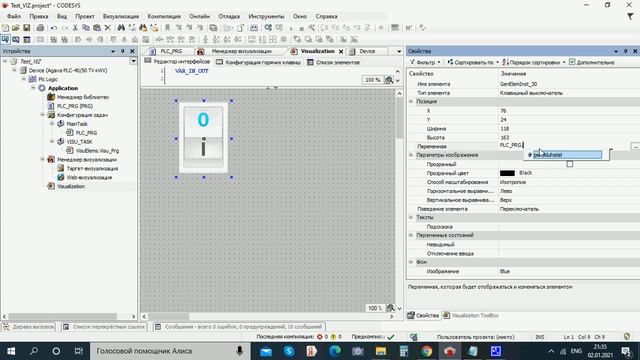Click the Delete X toolbar icon

pos(108,28)
